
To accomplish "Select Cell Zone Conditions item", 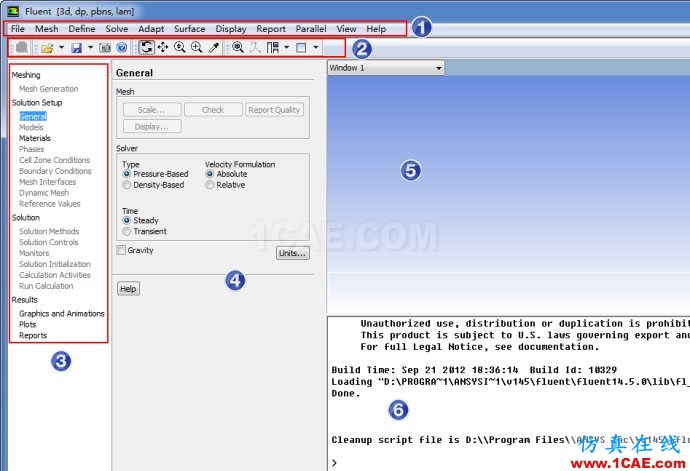I will 55,160.
